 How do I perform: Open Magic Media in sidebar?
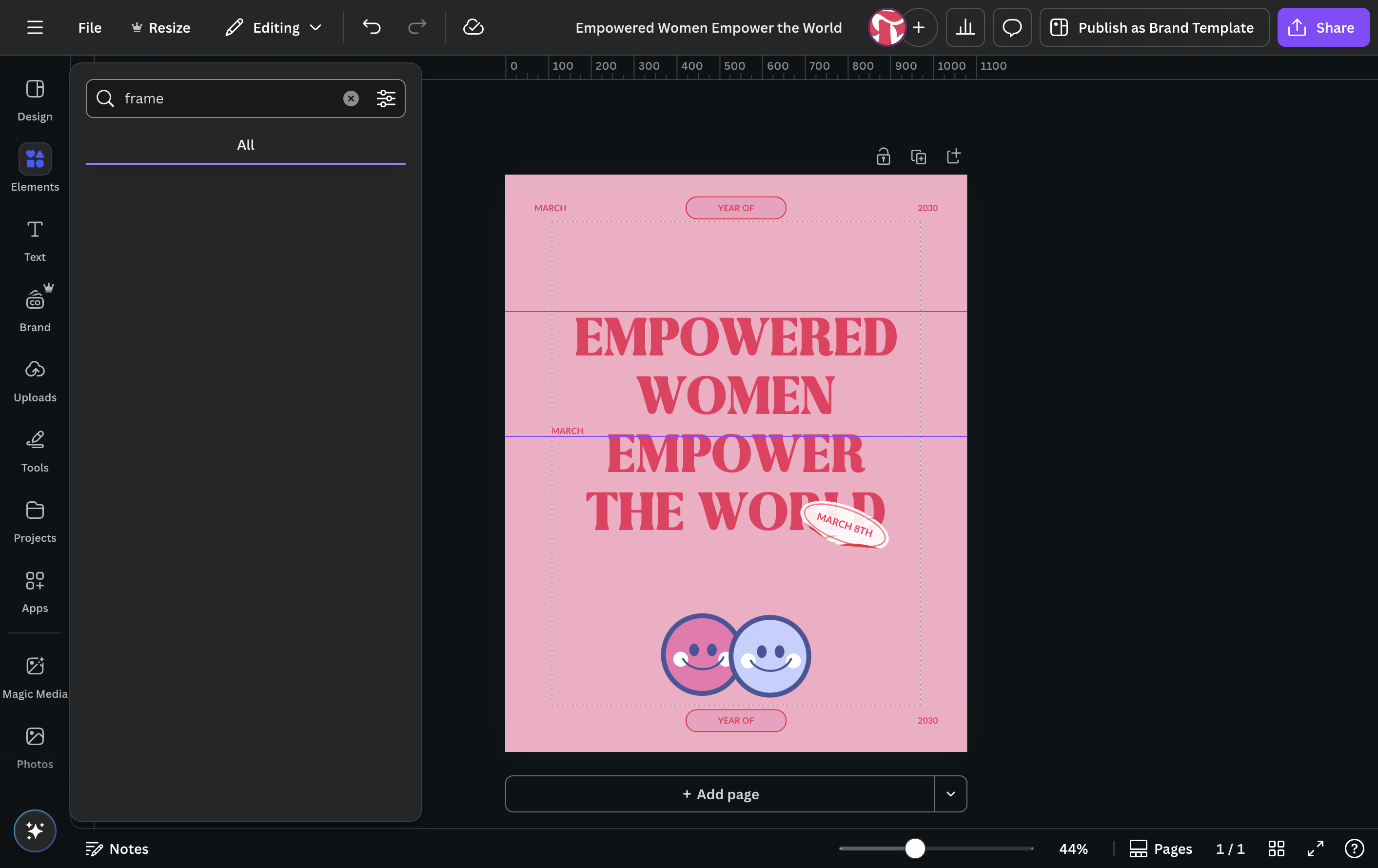(x=35, y=677)
